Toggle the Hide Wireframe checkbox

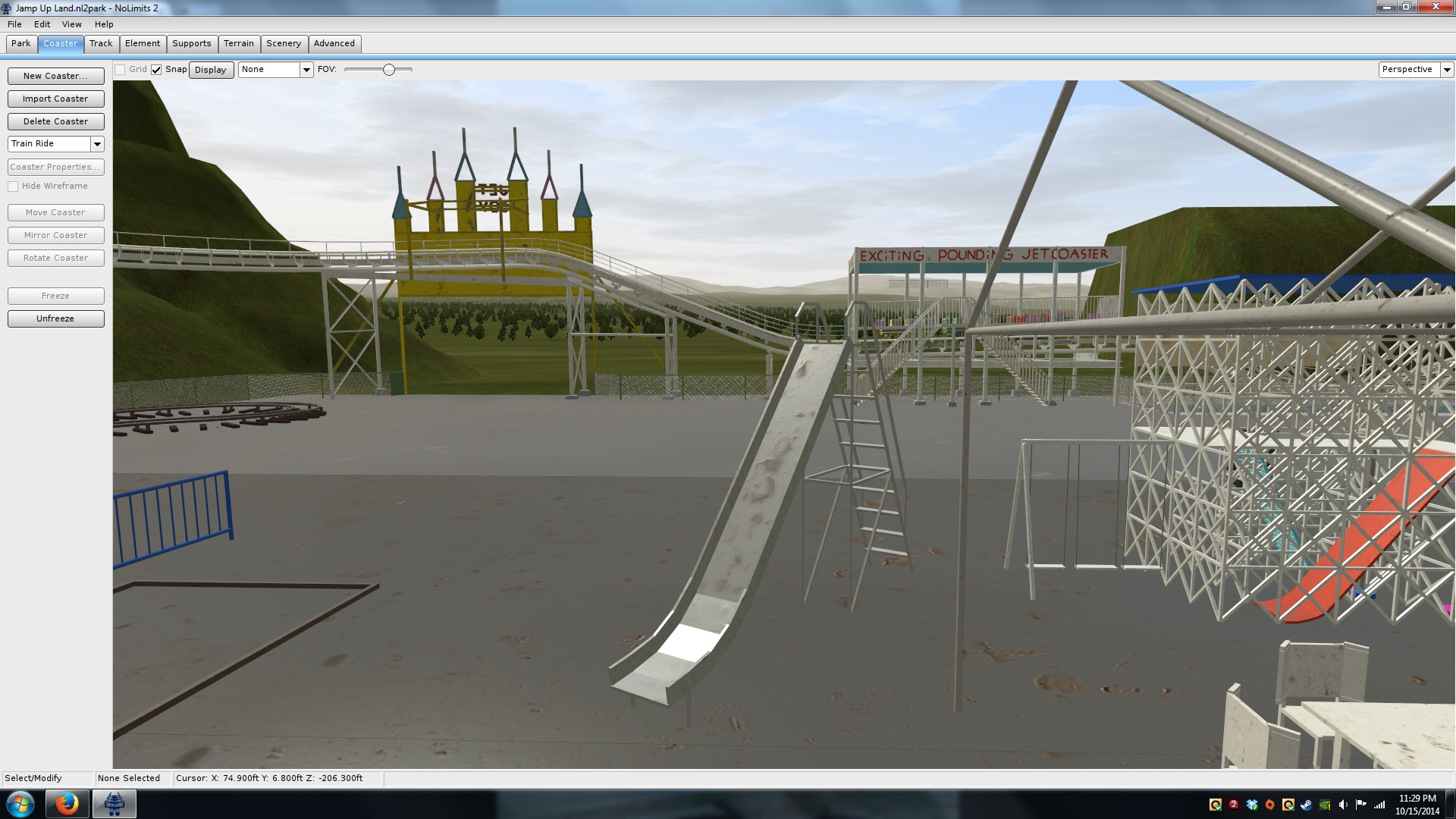(x=13, y=187)
